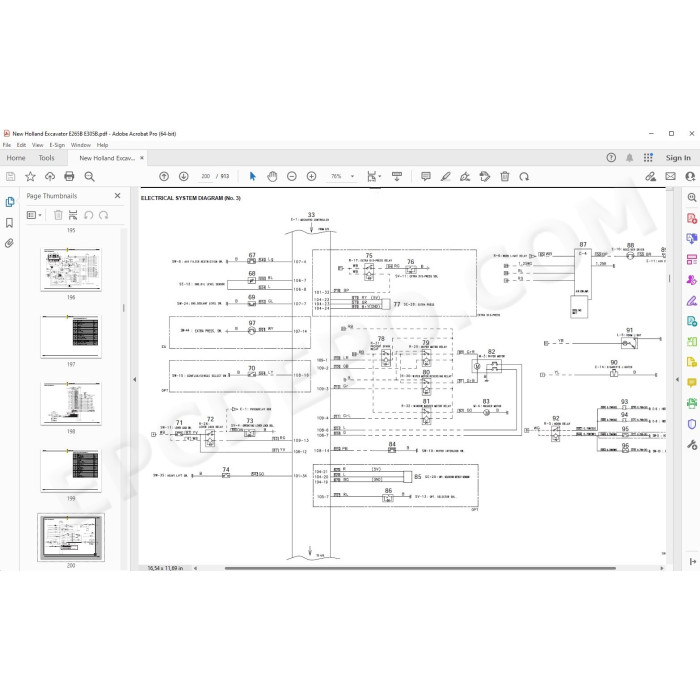Open fit page options icon
700x700 pixels.
pos(373,176)
